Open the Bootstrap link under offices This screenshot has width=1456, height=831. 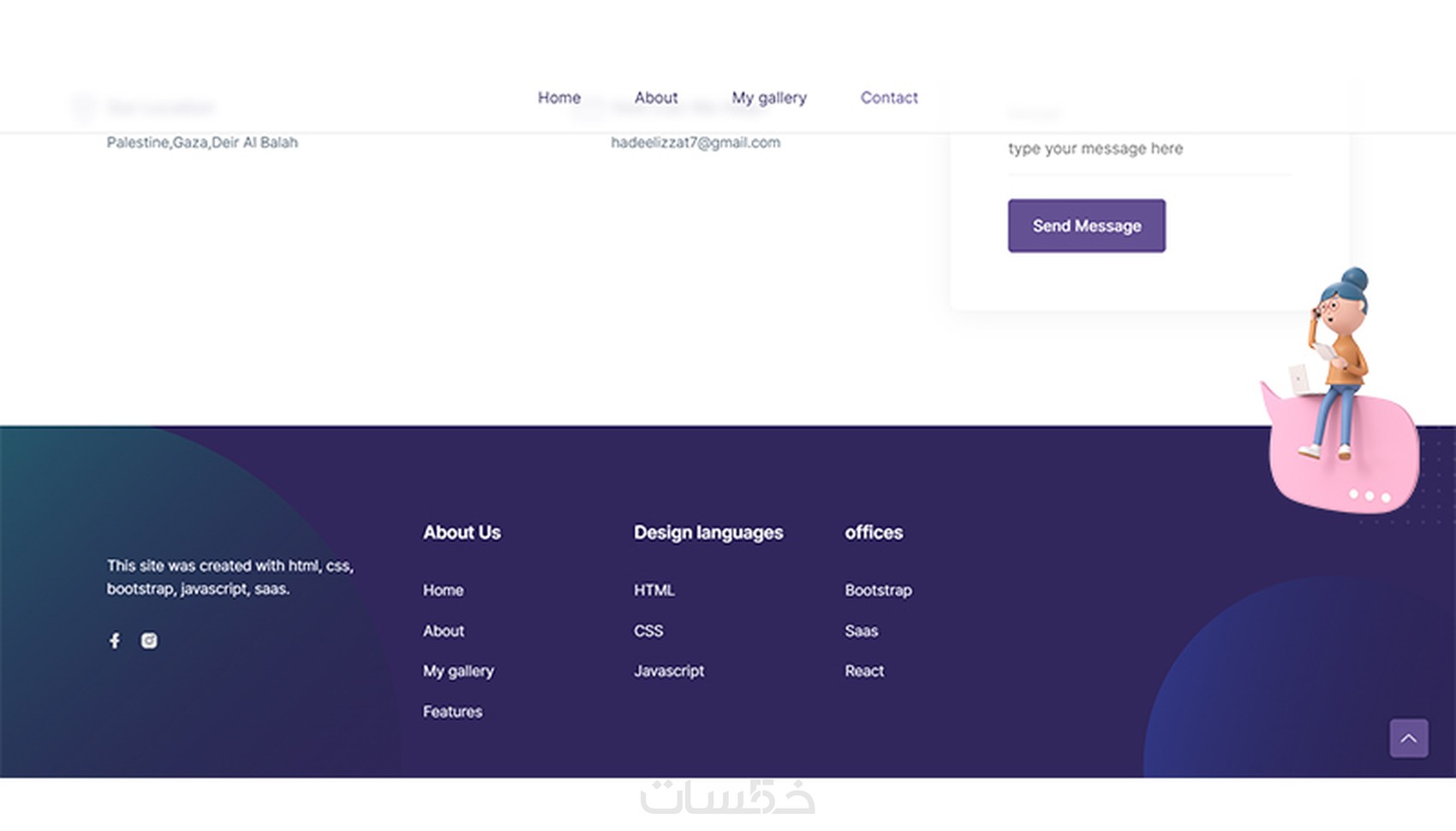878,590
